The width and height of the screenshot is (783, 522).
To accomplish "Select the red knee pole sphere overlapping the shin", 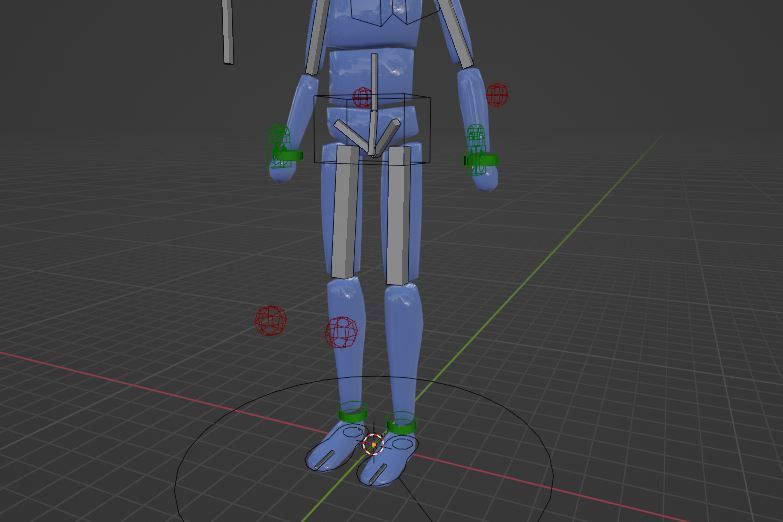I will tap(342, 332).
